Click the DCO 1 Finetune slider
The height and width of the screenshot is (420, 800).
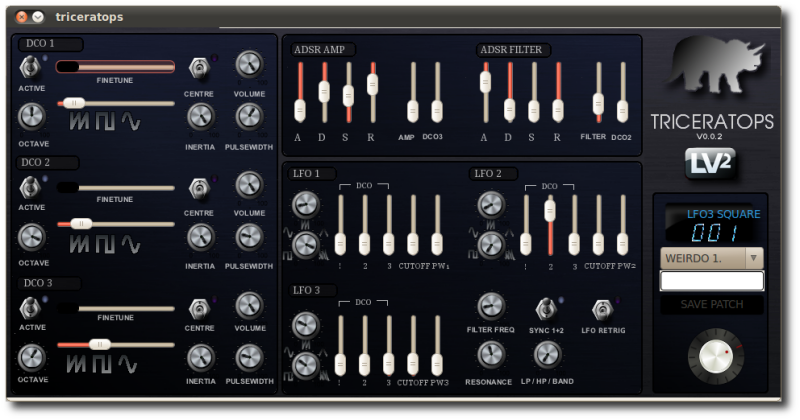[x=115, y=67]
